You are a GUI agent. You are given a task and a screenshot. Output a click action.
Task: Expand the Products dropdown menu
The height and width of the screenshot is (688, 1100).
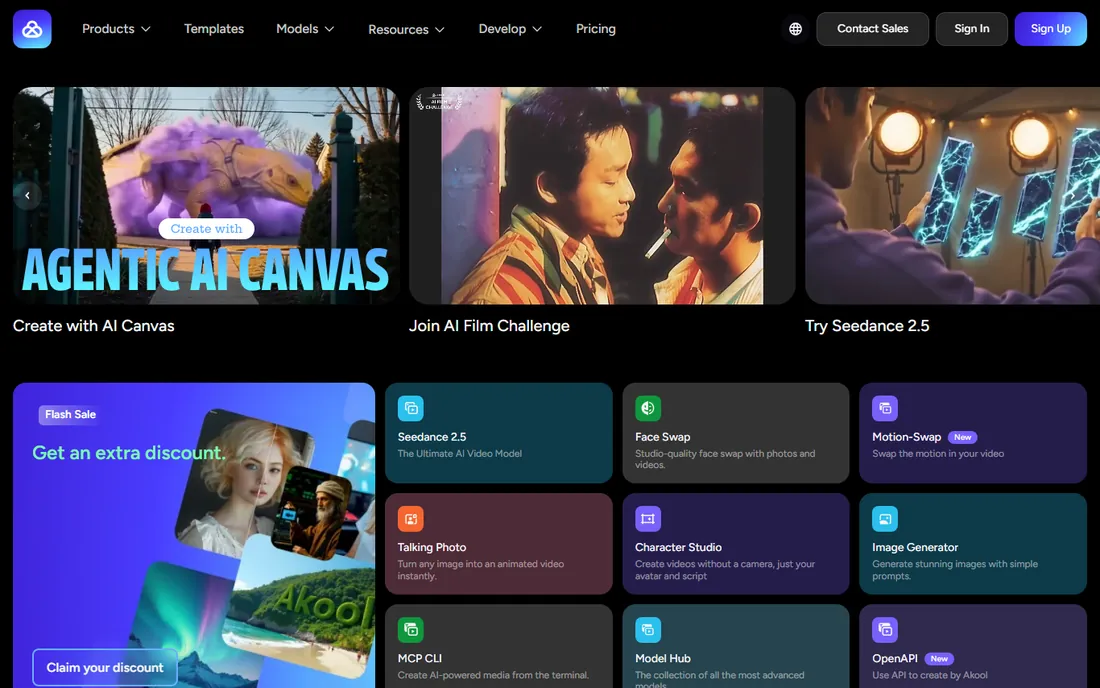[x=116, y=29]
